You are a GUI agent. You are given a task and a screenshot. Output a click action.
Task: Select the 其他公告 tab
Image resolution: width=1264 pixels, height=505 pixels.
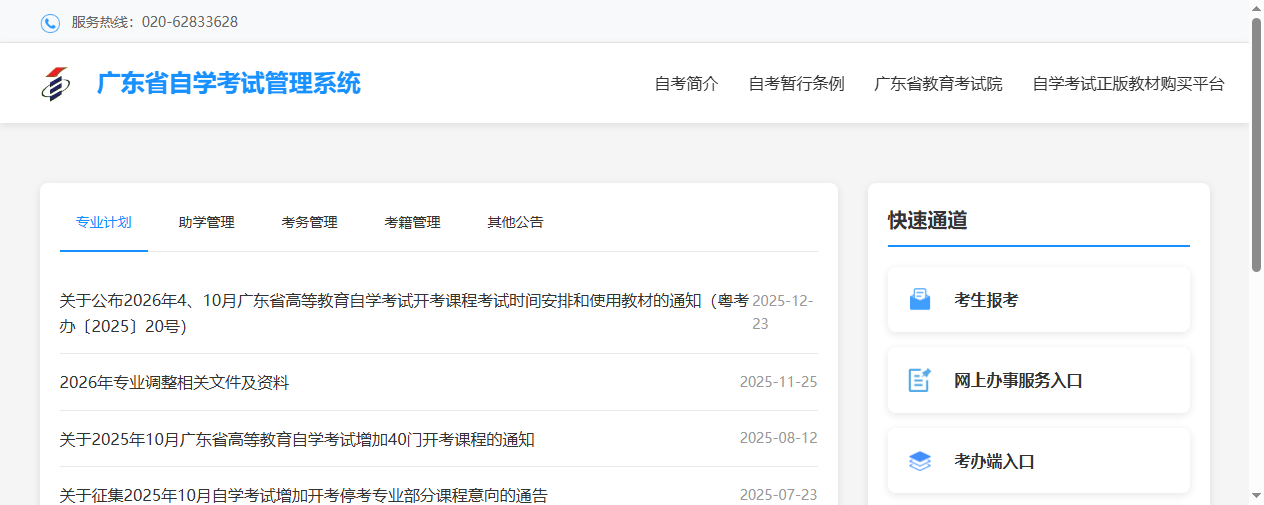click(x=515, y=222)
